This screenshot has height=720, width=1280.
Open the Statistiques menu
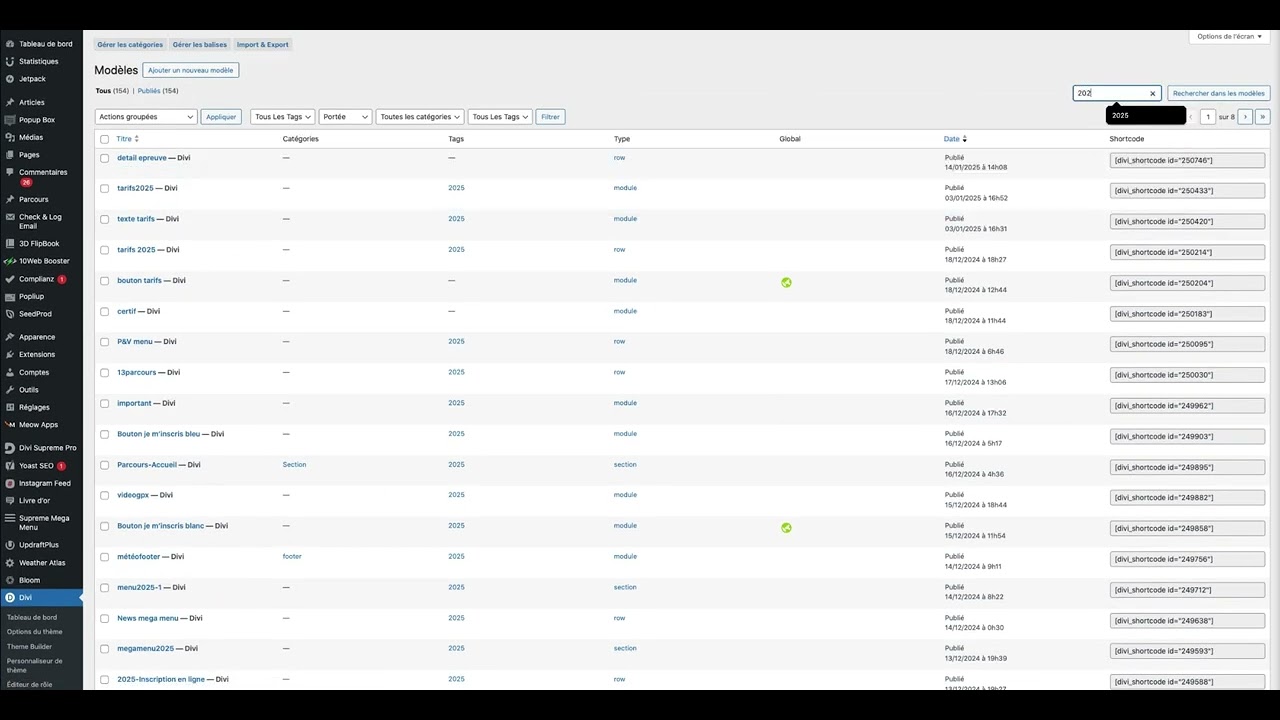[x=38, y=61]
